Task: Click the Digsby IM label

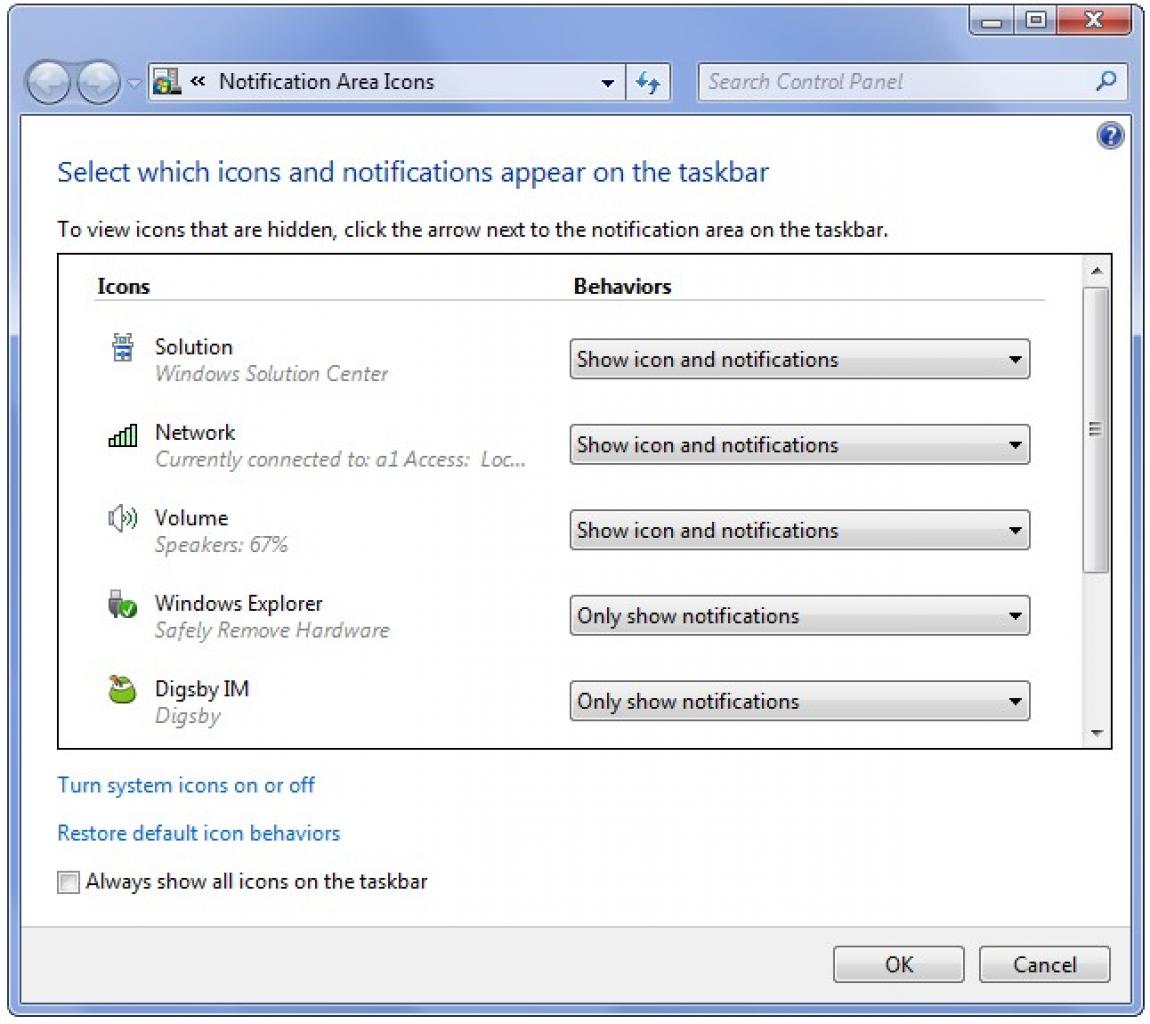Action: coord(202,689)
